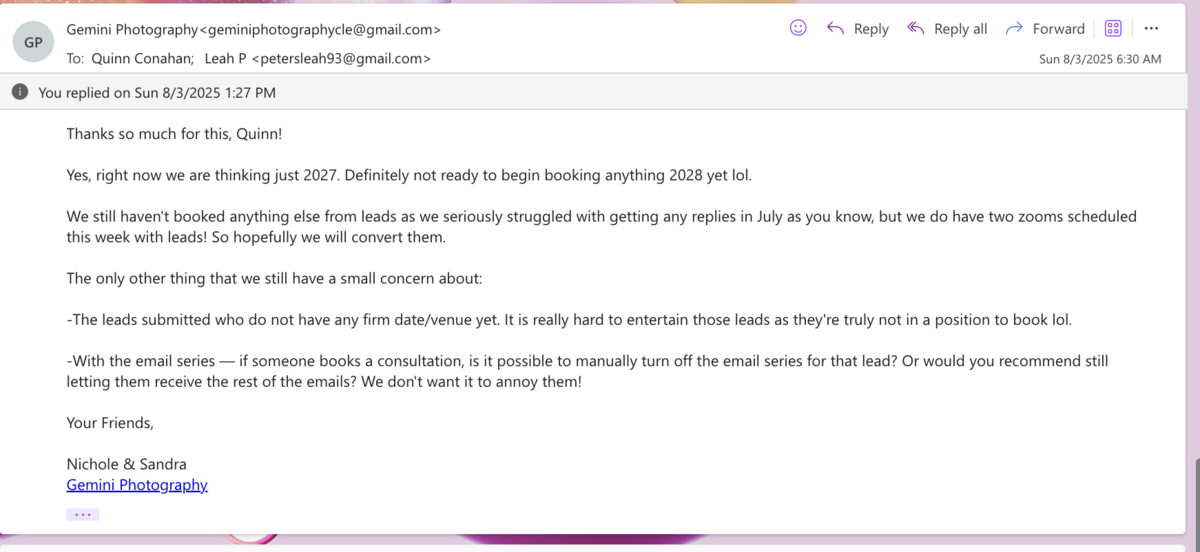Image resolution: width=1200 pixels, height=552 pixels.
Task: Click the Reply button
Action: coord(858,29)
